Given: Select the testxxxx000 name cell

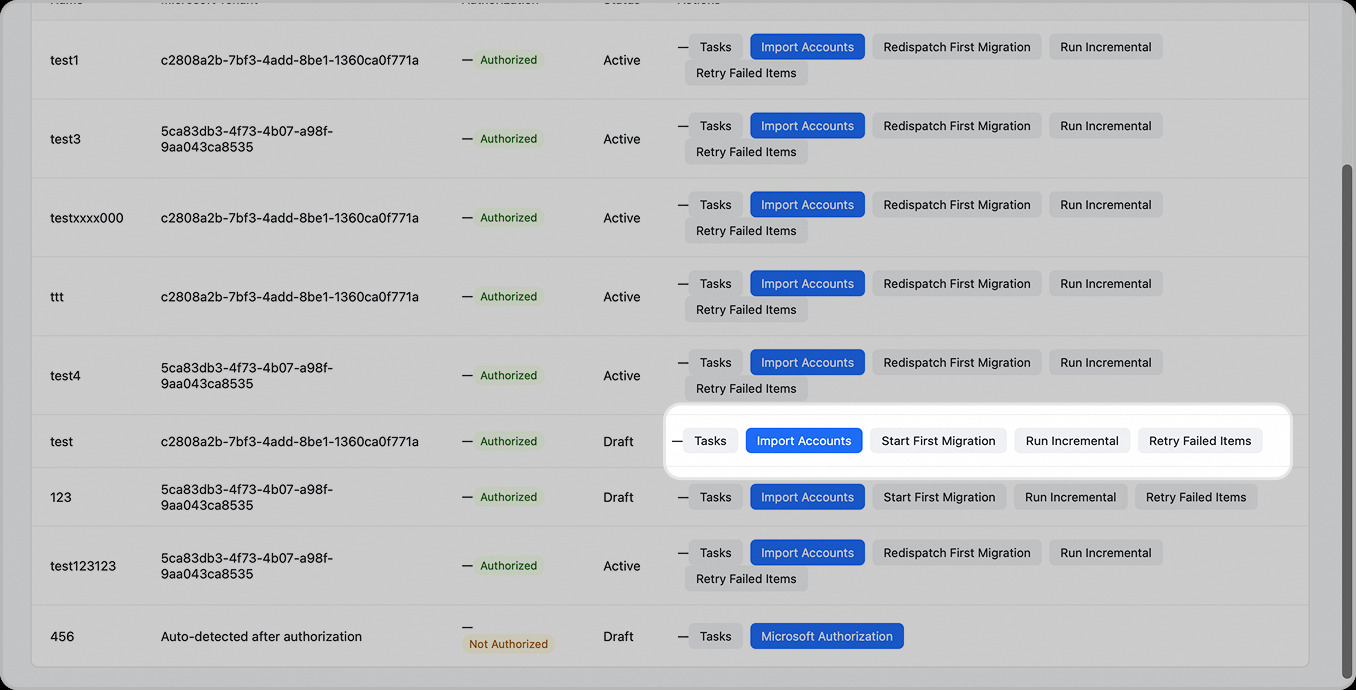Looking at the screenshot, I should coord(87,218).
